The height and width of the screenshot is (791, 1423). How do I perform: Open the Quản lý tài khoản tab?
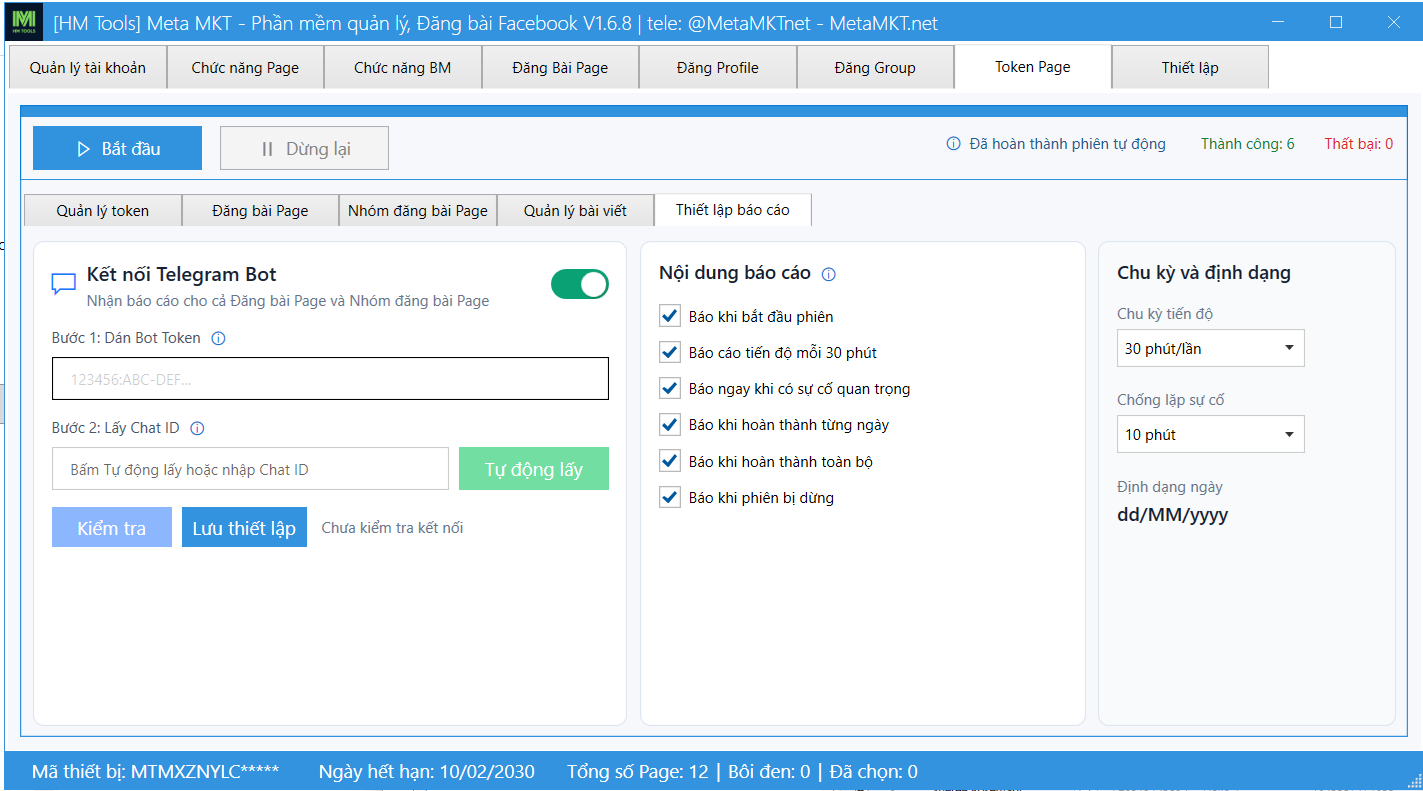(x=88, y=68)
